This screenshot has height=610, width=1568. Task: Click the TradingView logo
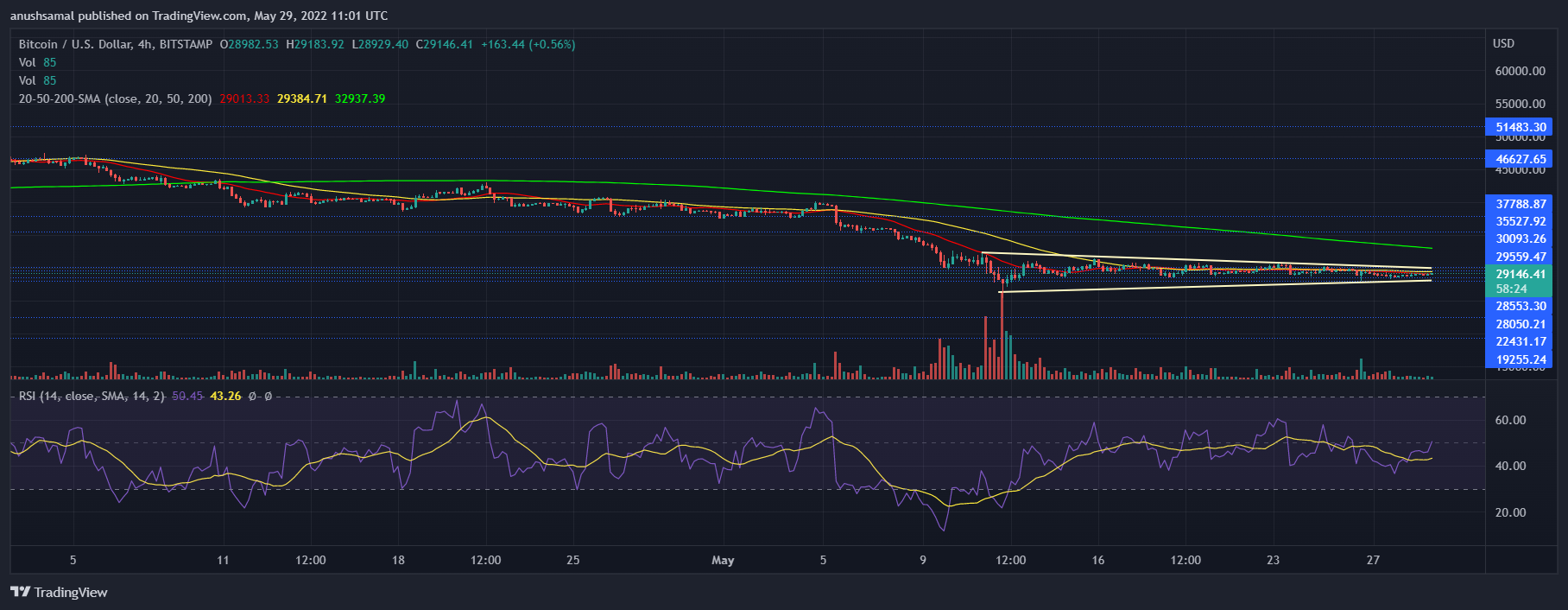[x=59, y=592]
